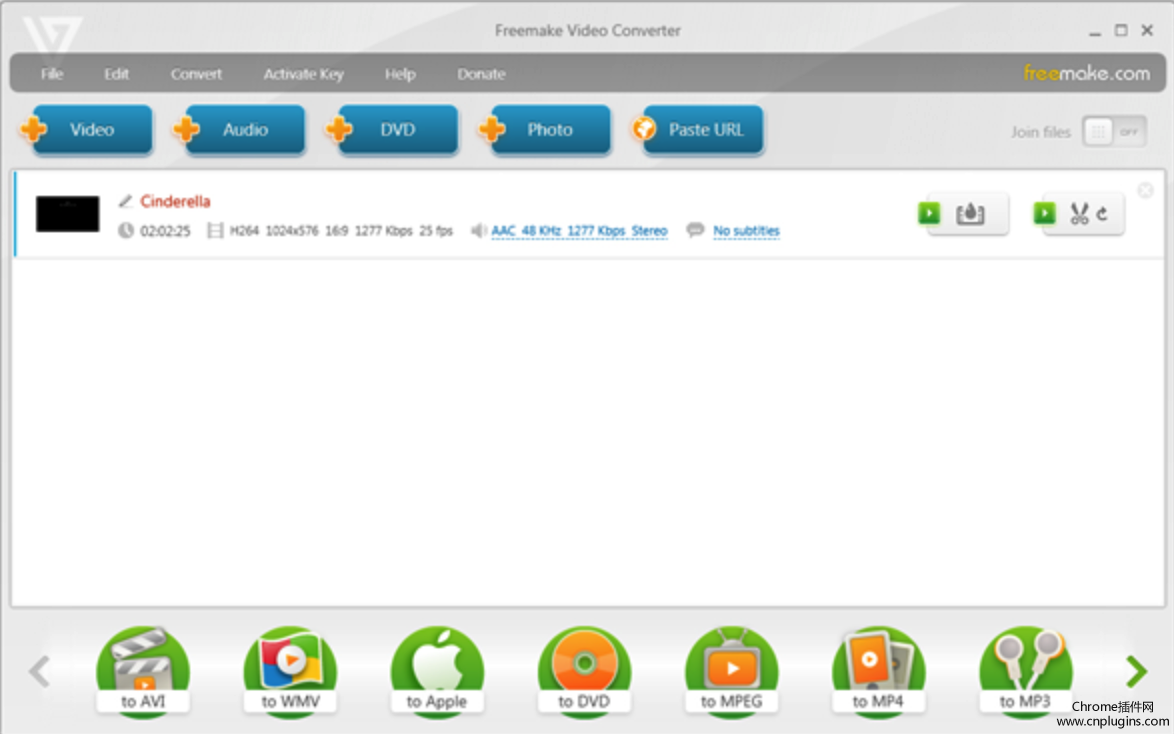This screenshot has width=1174, height=734.
Task: Toggle the Join files switch
Action: [x=1114, y=132]
